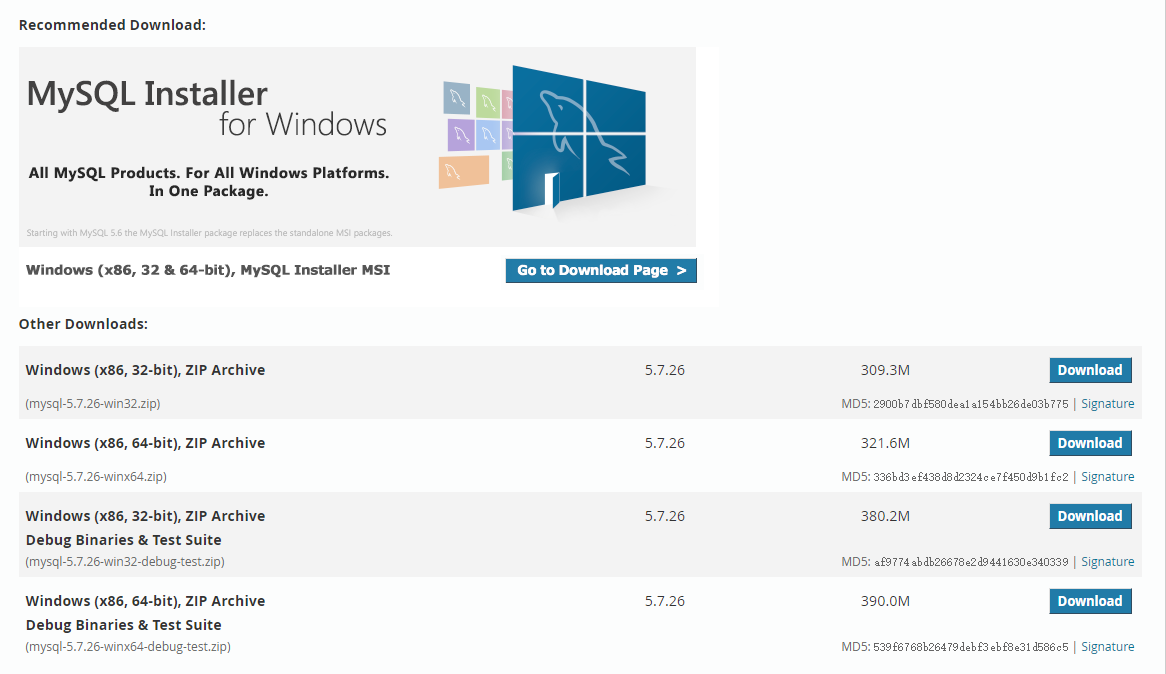1166x674 pixels.
Task: Open Signature link for win32-debug-test.zip
Action: pos(1107,562)
